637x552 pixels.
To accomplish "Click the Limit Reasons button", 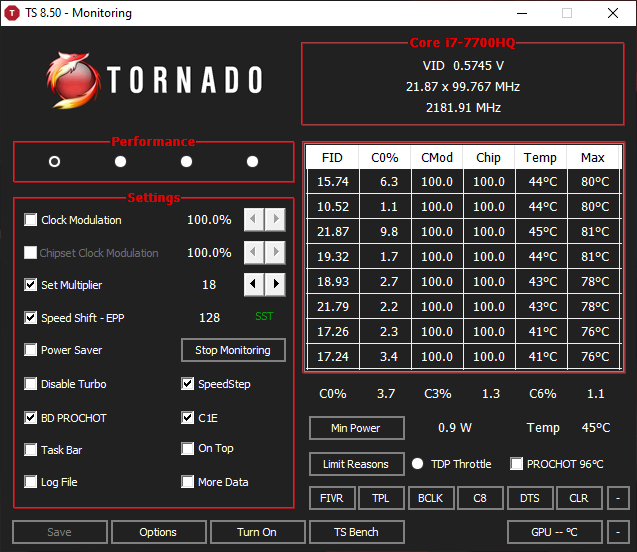I will click(357, 464).
